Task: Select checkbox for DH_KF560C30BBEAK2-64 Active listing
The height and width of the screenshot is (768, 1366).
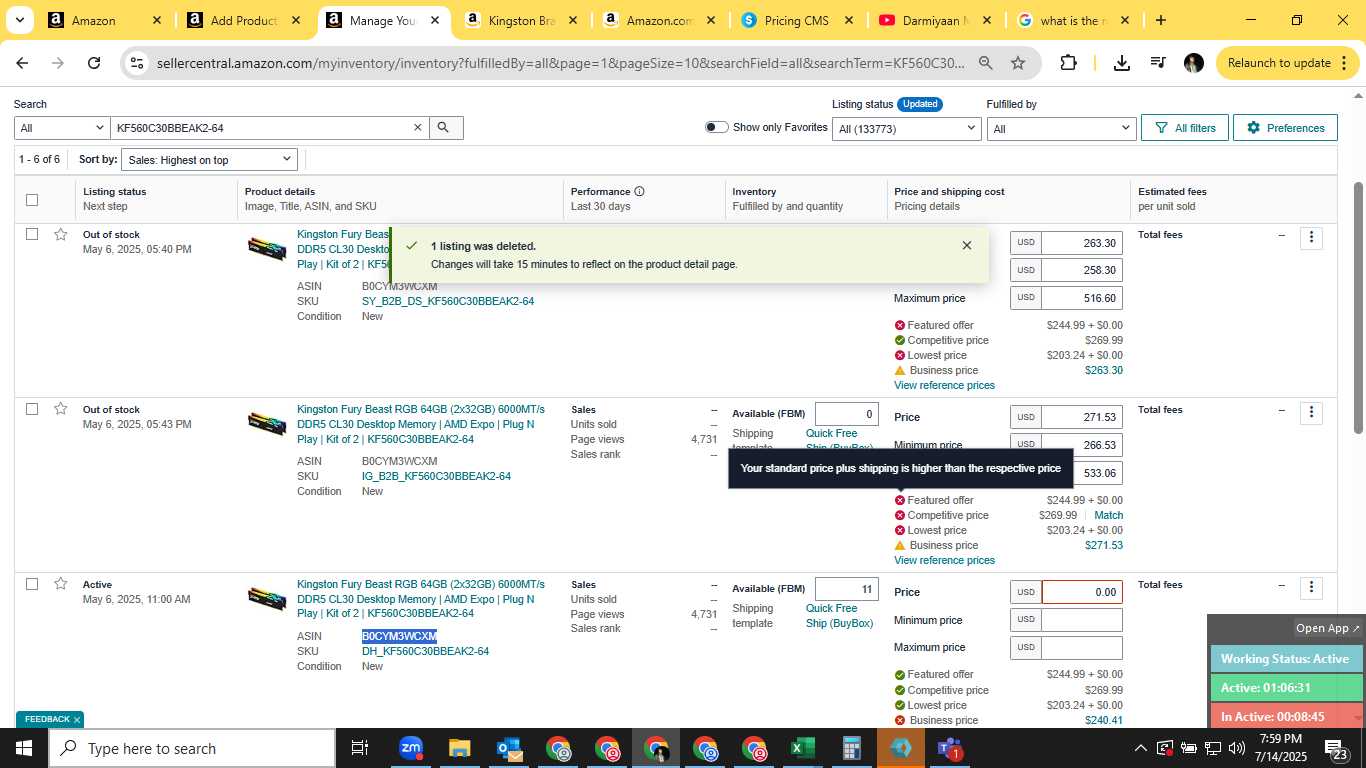Action: [32, 584]
